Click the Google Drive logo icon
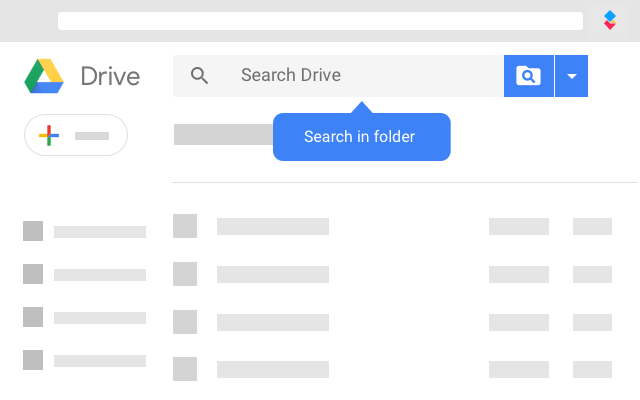The width and height of the screenshot is (640, 400). [44, 76]
